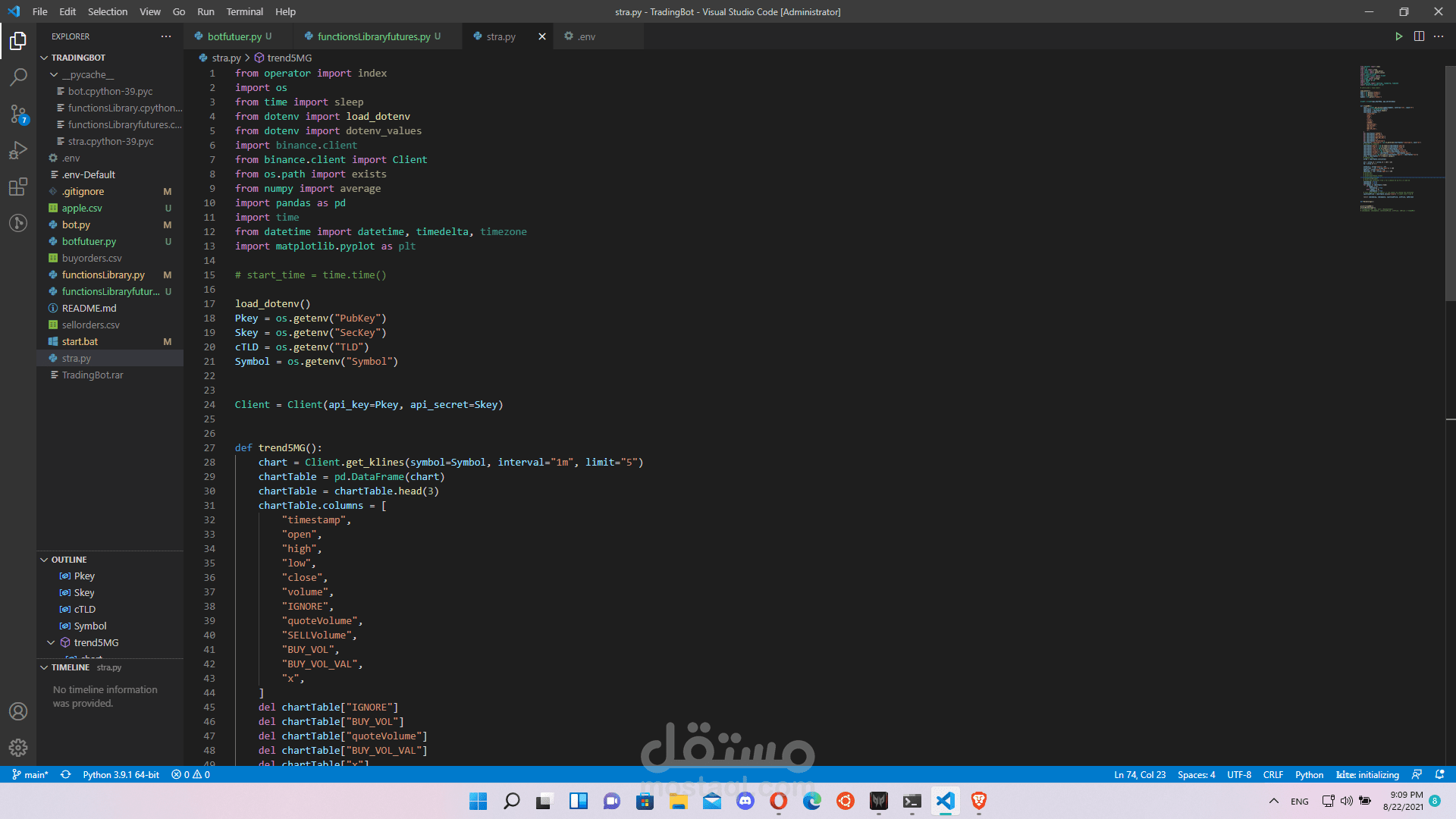Open the GitLens view icon

click(18, 223)
